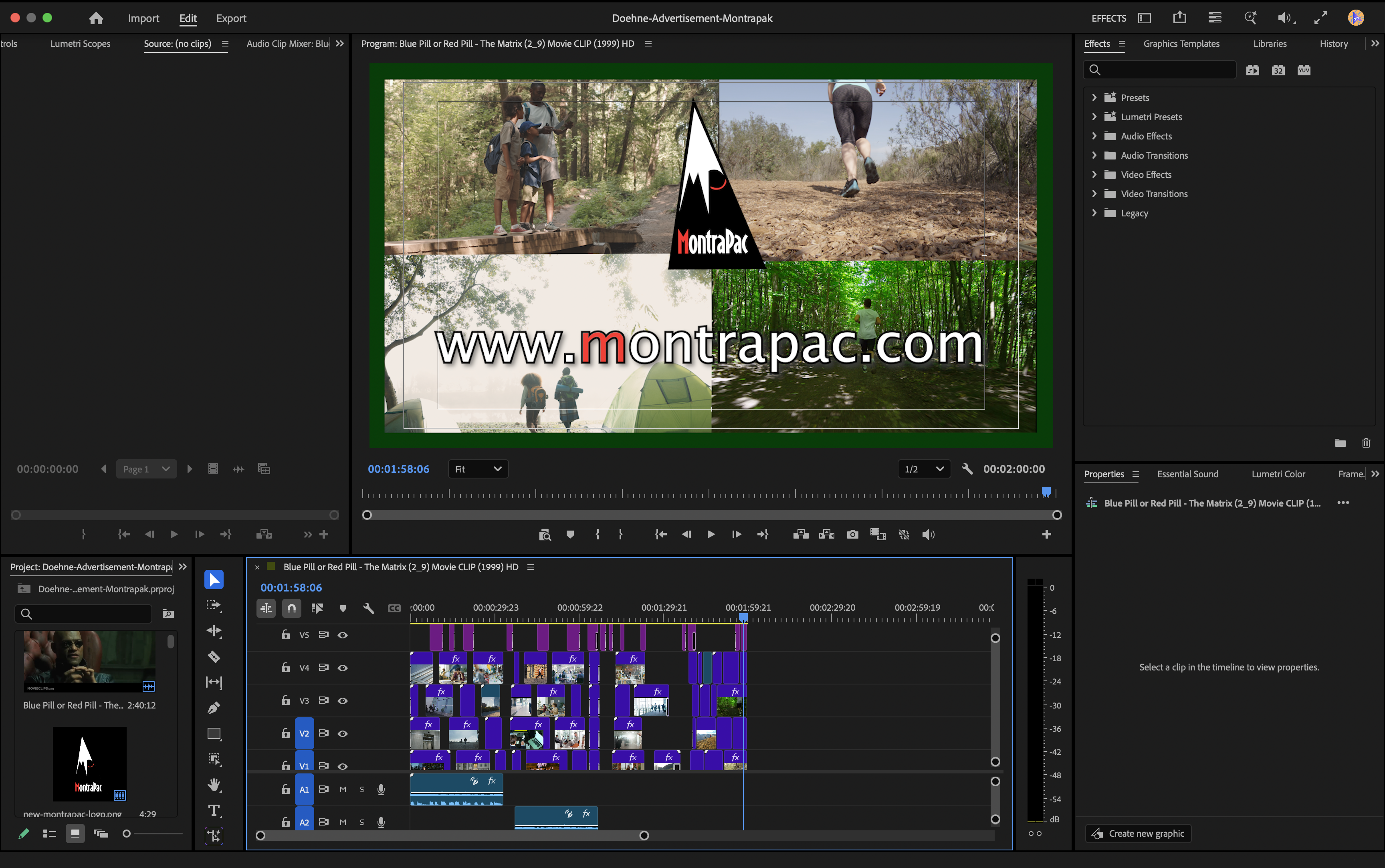The image size is (1385, 868).
Task: Click Mark In button in Program Monitor
Action: pyautogui.click(x=598, y=535)
